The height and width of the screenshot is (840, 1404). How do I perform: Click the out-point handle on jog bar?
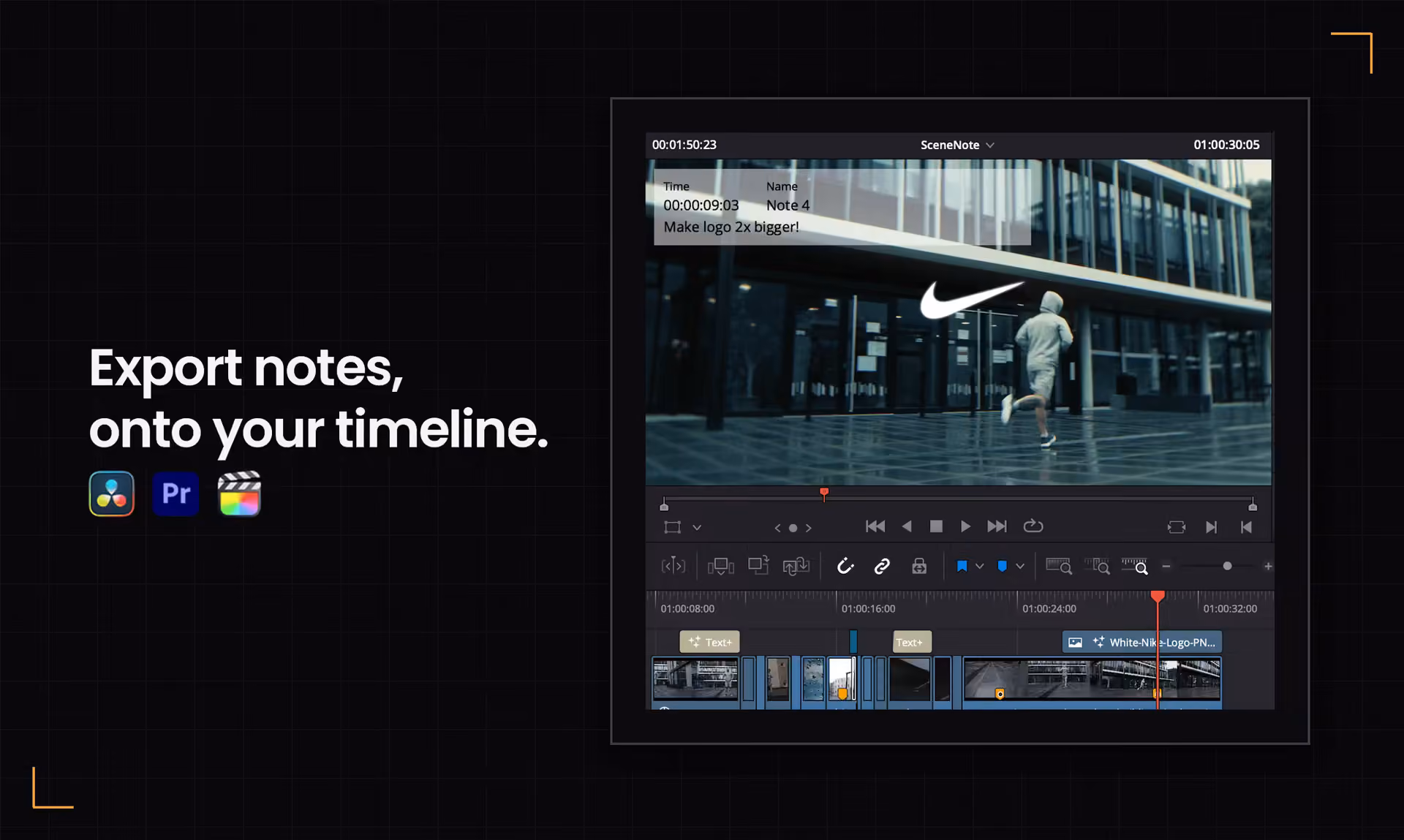pos(1253,505)
